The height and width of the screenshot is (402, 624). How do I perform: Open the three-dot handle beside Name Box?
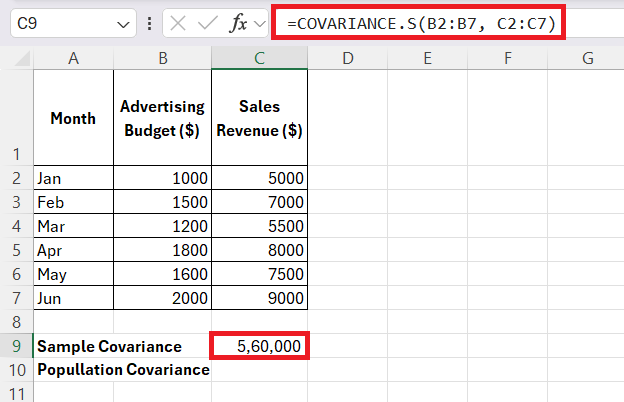pos(149,23)
